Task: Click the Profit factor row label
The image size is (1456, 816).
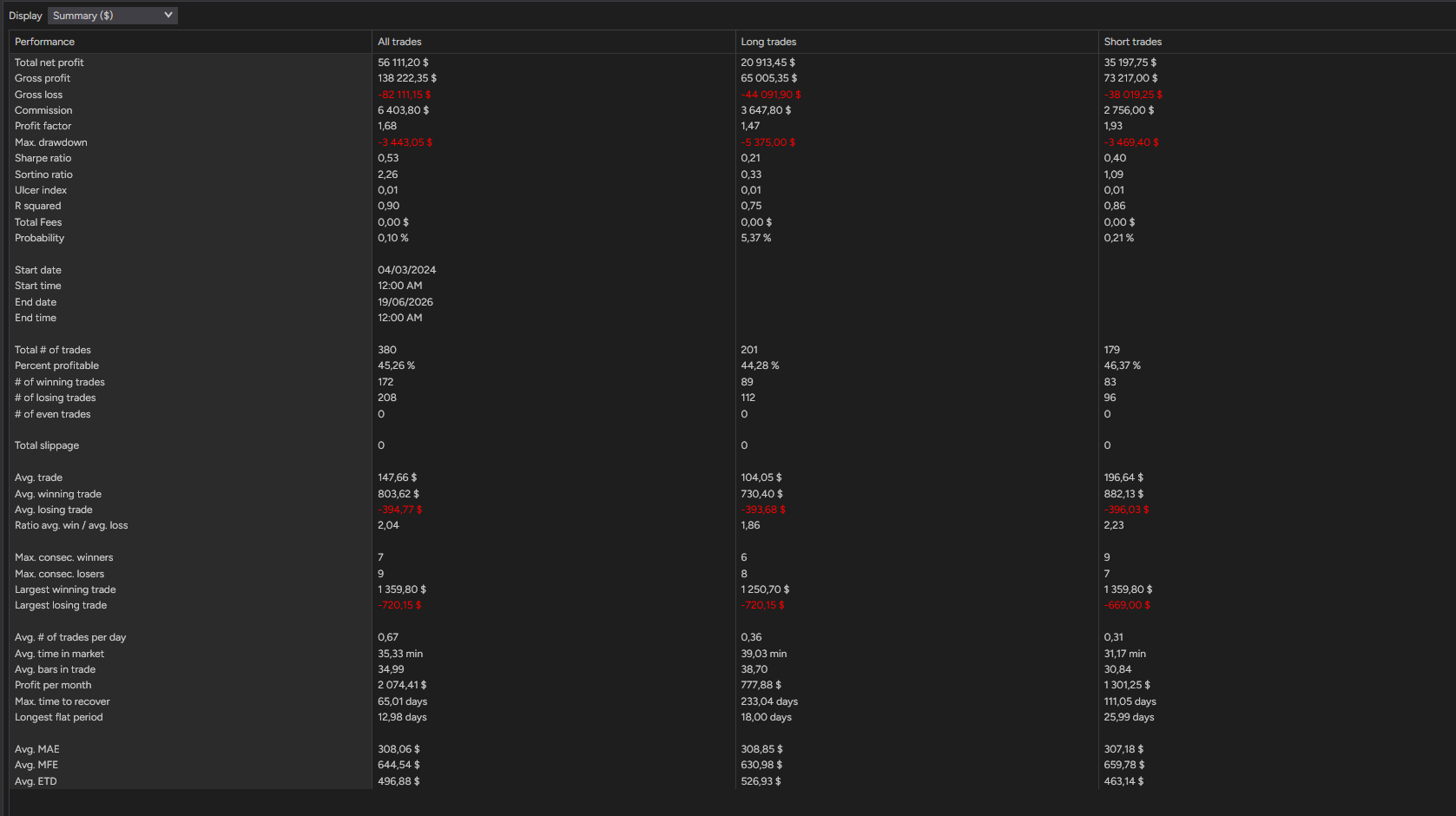Action: tap(43, 126)
